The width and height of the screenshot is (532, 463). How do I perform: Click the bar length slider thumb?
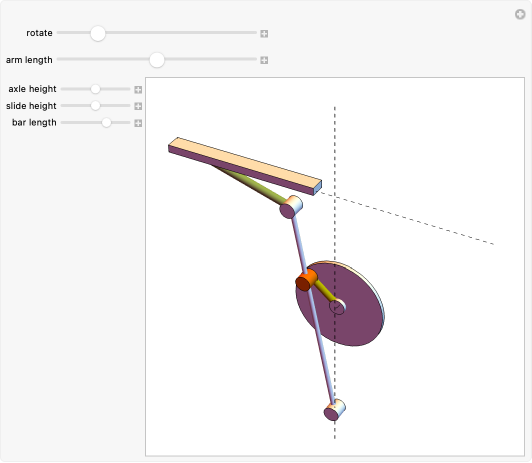click(107, 122)
